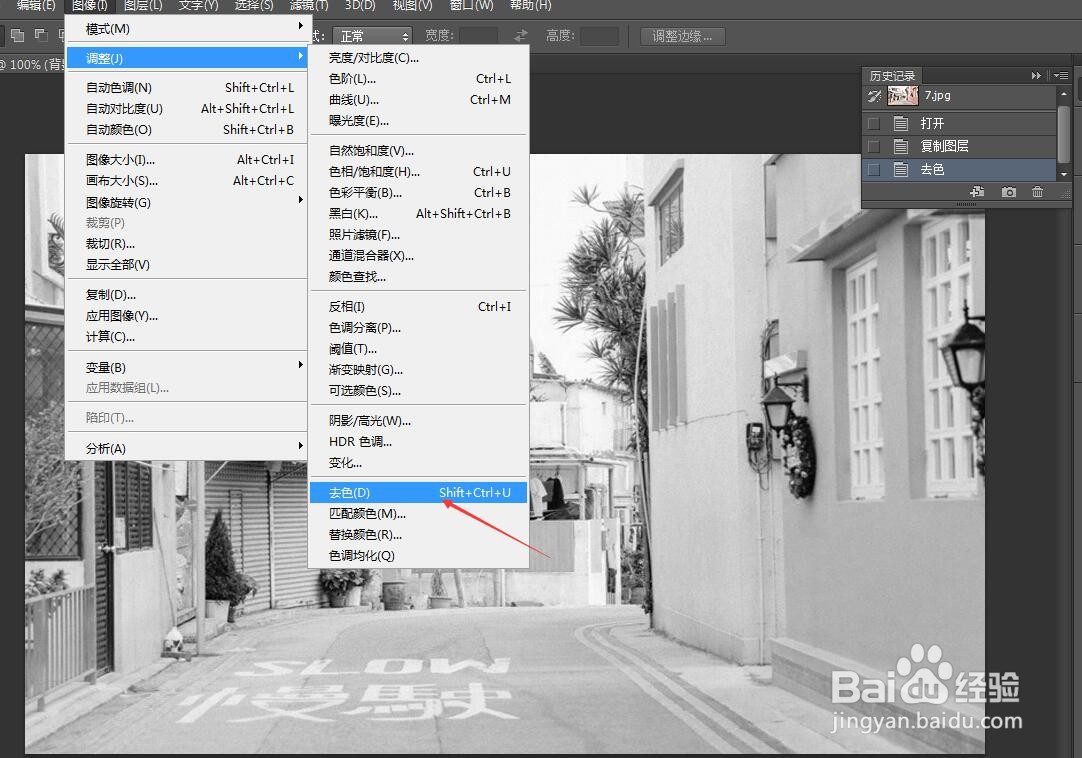Collapse the History panel using double-arrow icon
1082x758 pixels.
[1036, 75]
